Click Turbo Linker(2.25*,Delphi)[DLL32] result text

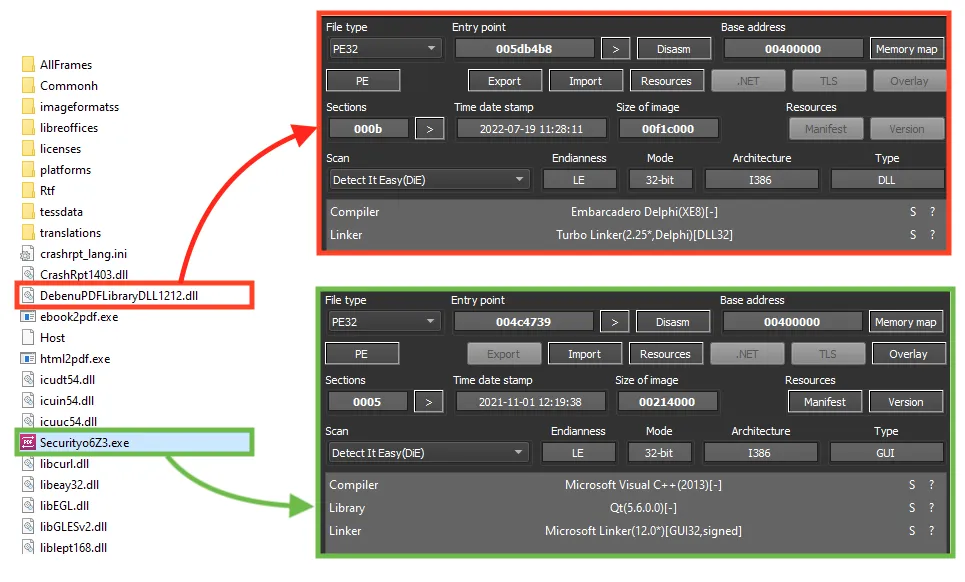[x=644, y=234]
